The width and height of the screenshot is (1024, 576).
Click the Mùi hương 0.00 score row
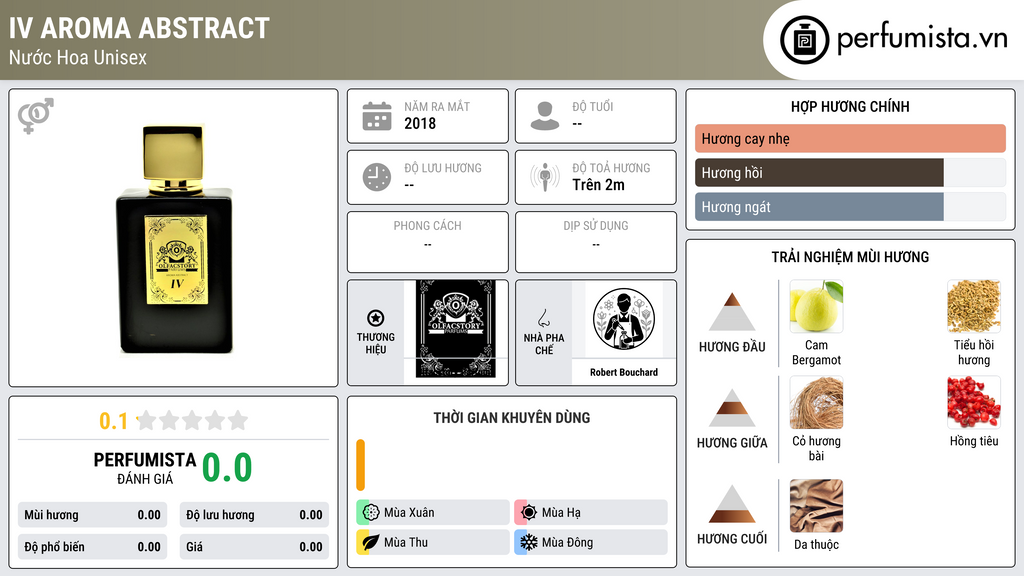tap(92, 515)
